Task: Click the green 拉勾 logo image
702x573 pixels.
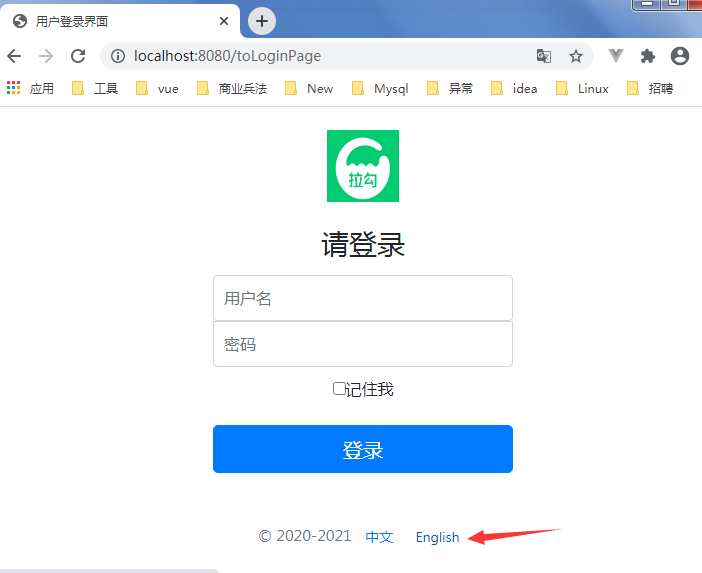Action: coord(363,166)
